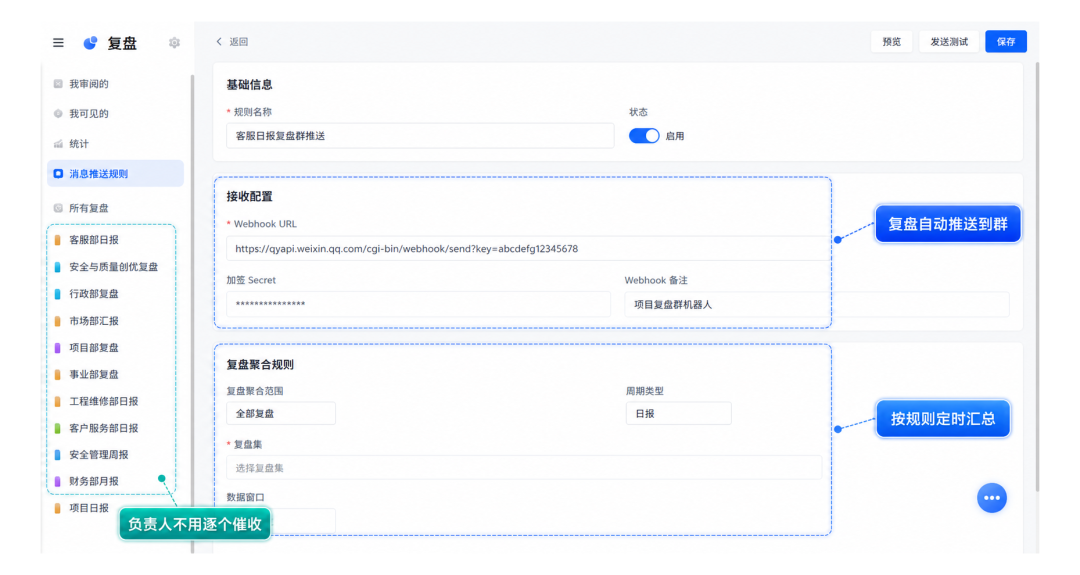Viewport: 1080px width, 575px height.
Task: Click the Webhook 备注 field
Action: coord(817,304)
